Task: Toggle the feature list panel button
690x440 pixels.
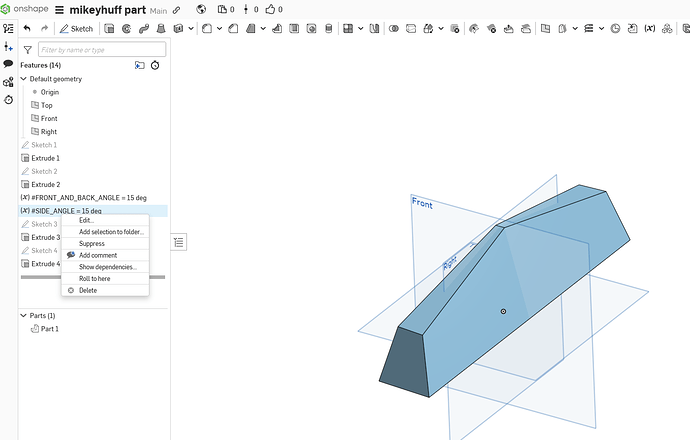Action: [x=179, y=242]
